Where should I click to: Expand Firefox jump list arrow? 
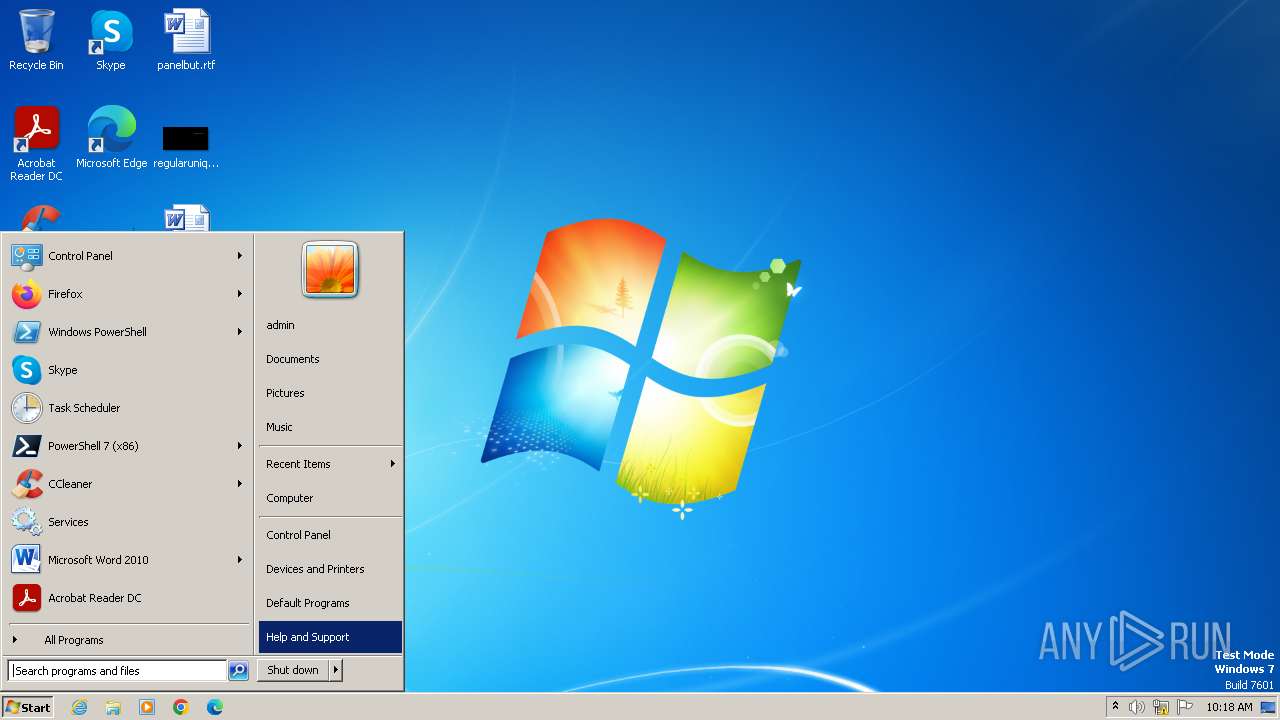(x=240, y=294)
